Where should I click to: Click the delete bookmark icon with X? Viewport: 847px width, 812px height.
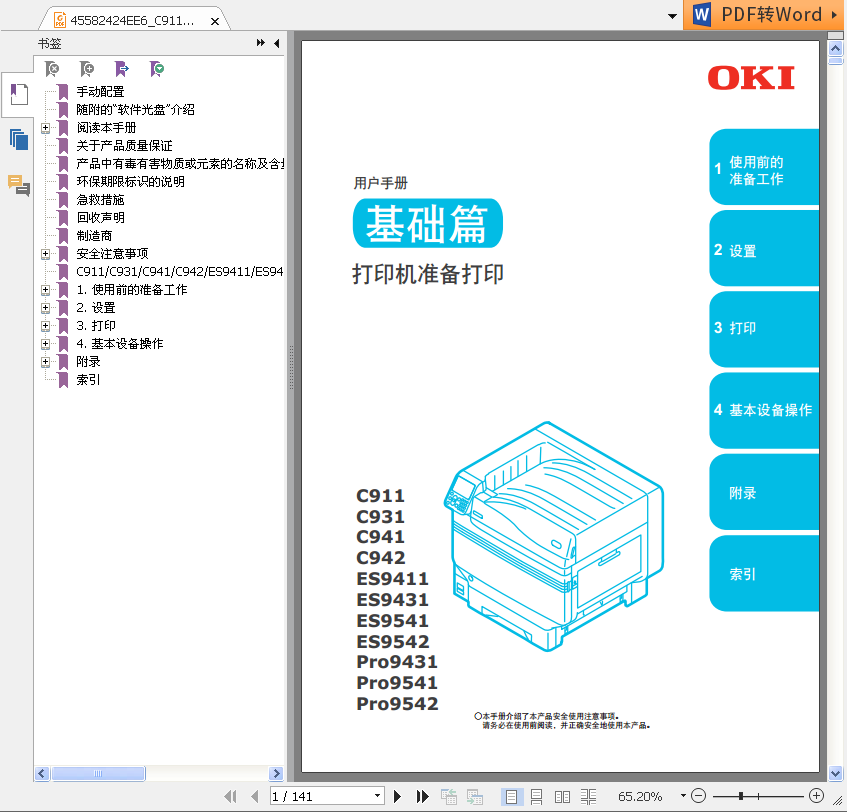(52, 69)
